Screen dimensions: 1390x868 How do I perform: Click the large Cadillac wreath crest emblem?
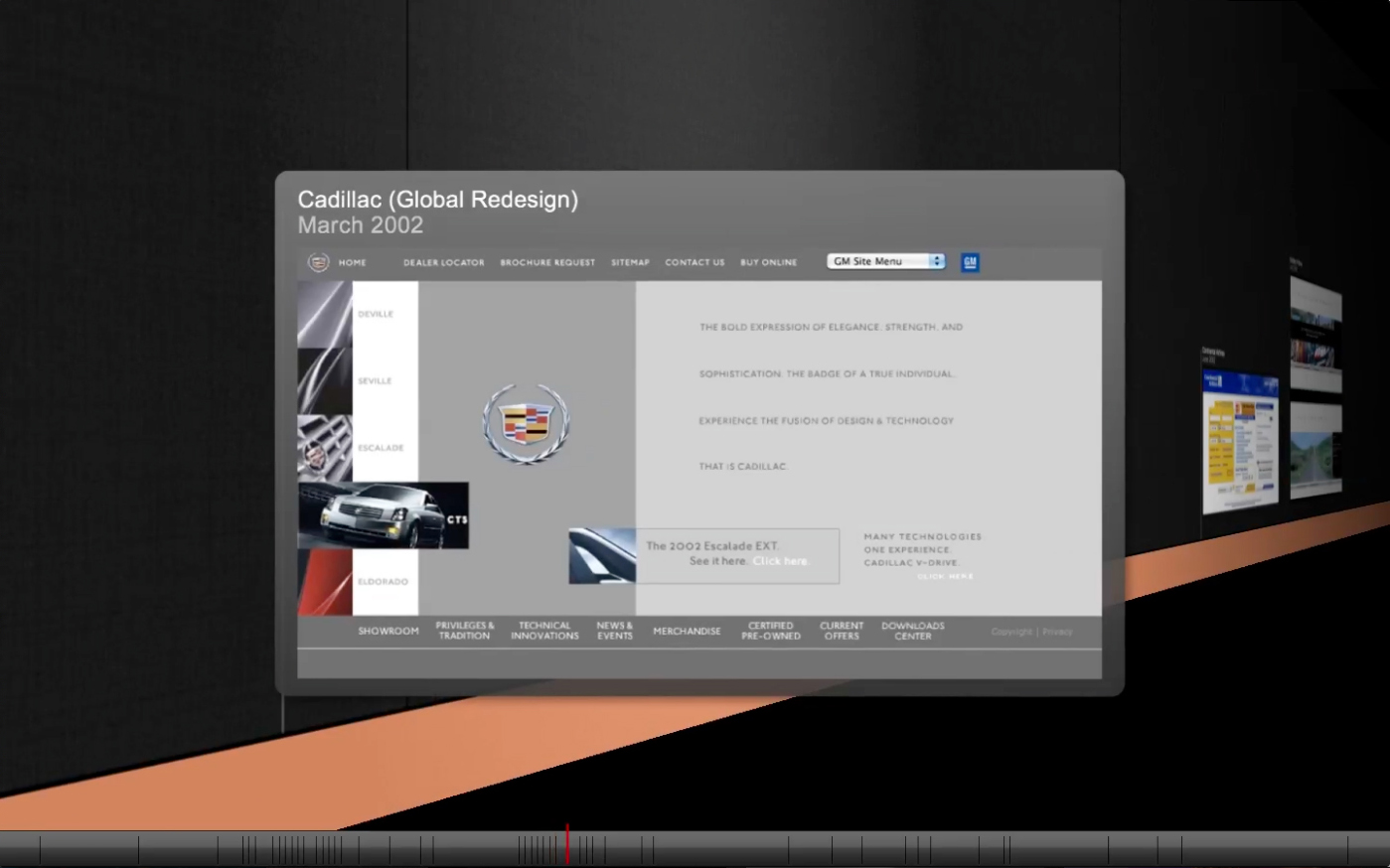(x=527, y=424)
